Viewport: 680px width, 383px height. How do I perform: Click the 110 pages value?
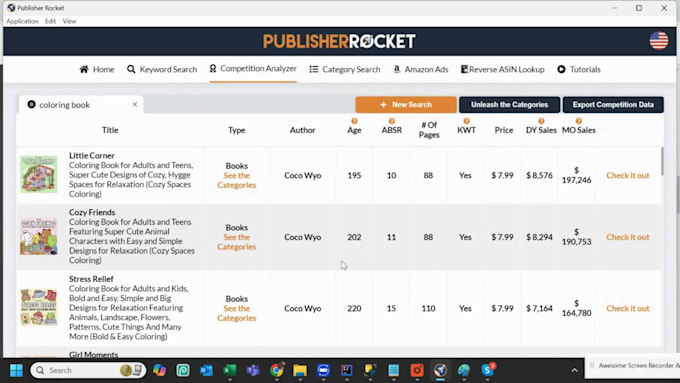point(428,308)
